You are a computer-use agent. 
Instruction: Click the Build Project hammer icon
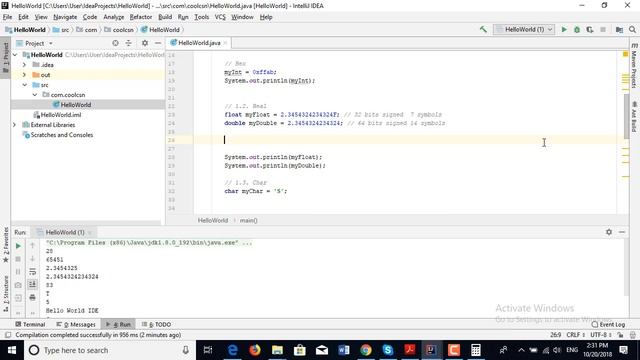[483, 29]
